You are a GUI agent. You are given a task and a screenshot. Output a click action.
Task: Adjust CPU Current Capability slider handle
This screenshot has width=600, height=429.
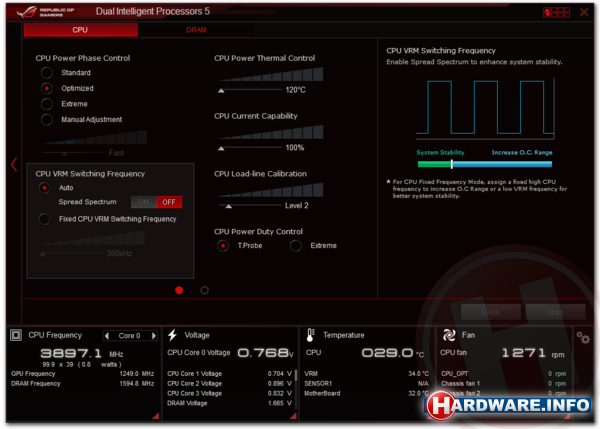point(221,148)
